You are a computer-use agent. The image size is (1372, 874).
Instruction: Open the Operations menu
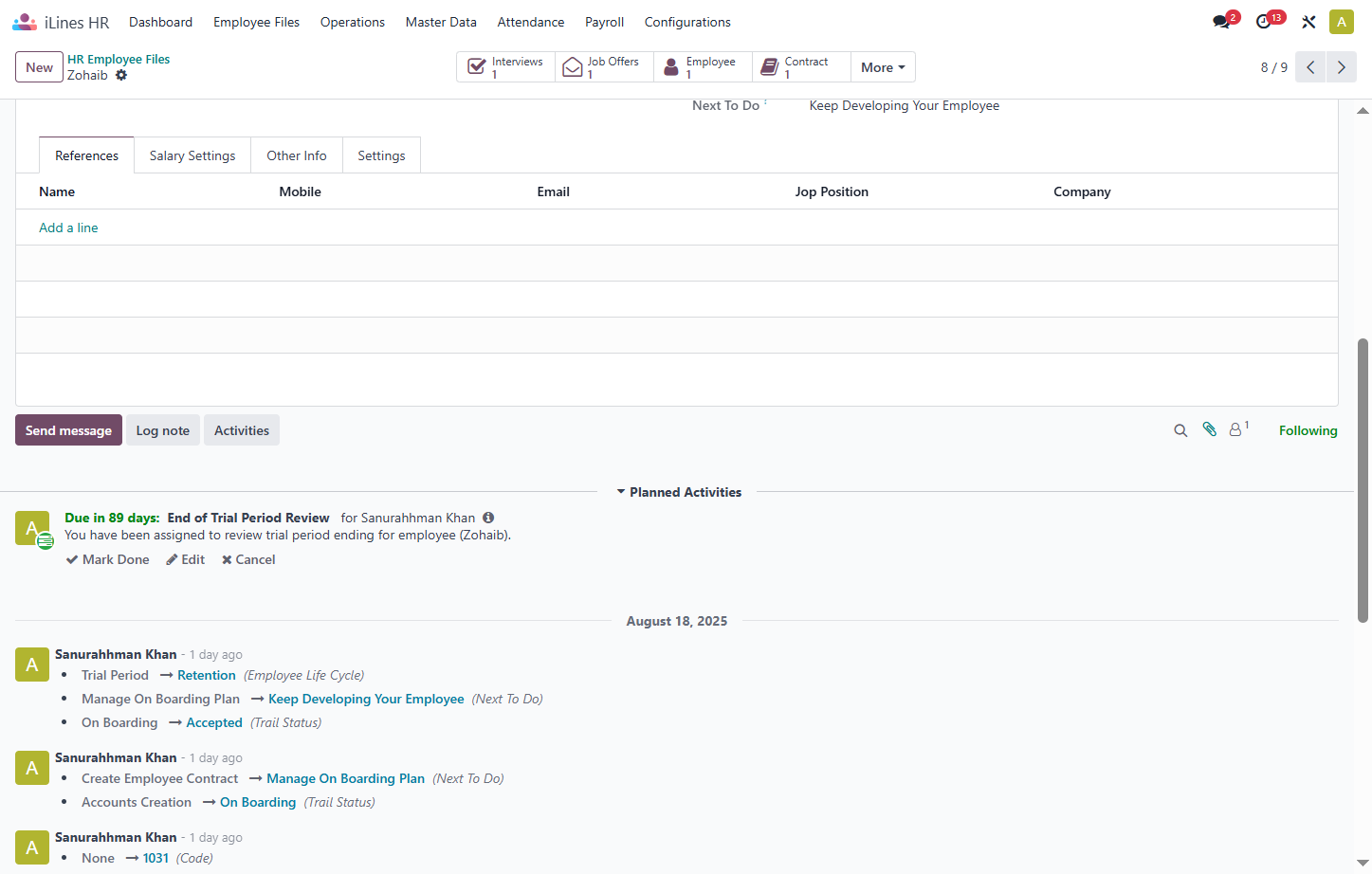point(353,22)
